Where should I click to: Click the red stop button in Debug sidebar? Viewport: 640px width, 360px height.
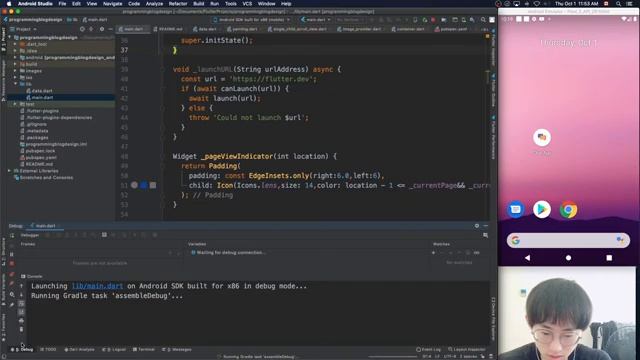pos(12,264)
